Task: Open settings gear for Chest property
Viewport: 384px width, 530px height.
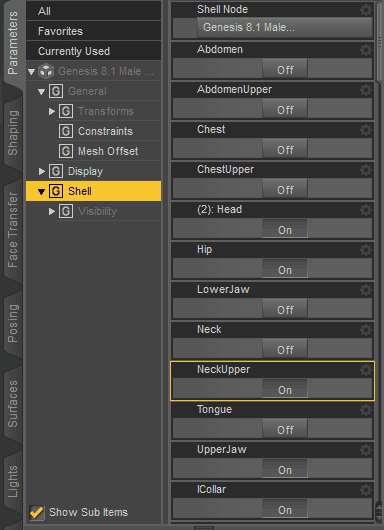Action: [366, 130]
